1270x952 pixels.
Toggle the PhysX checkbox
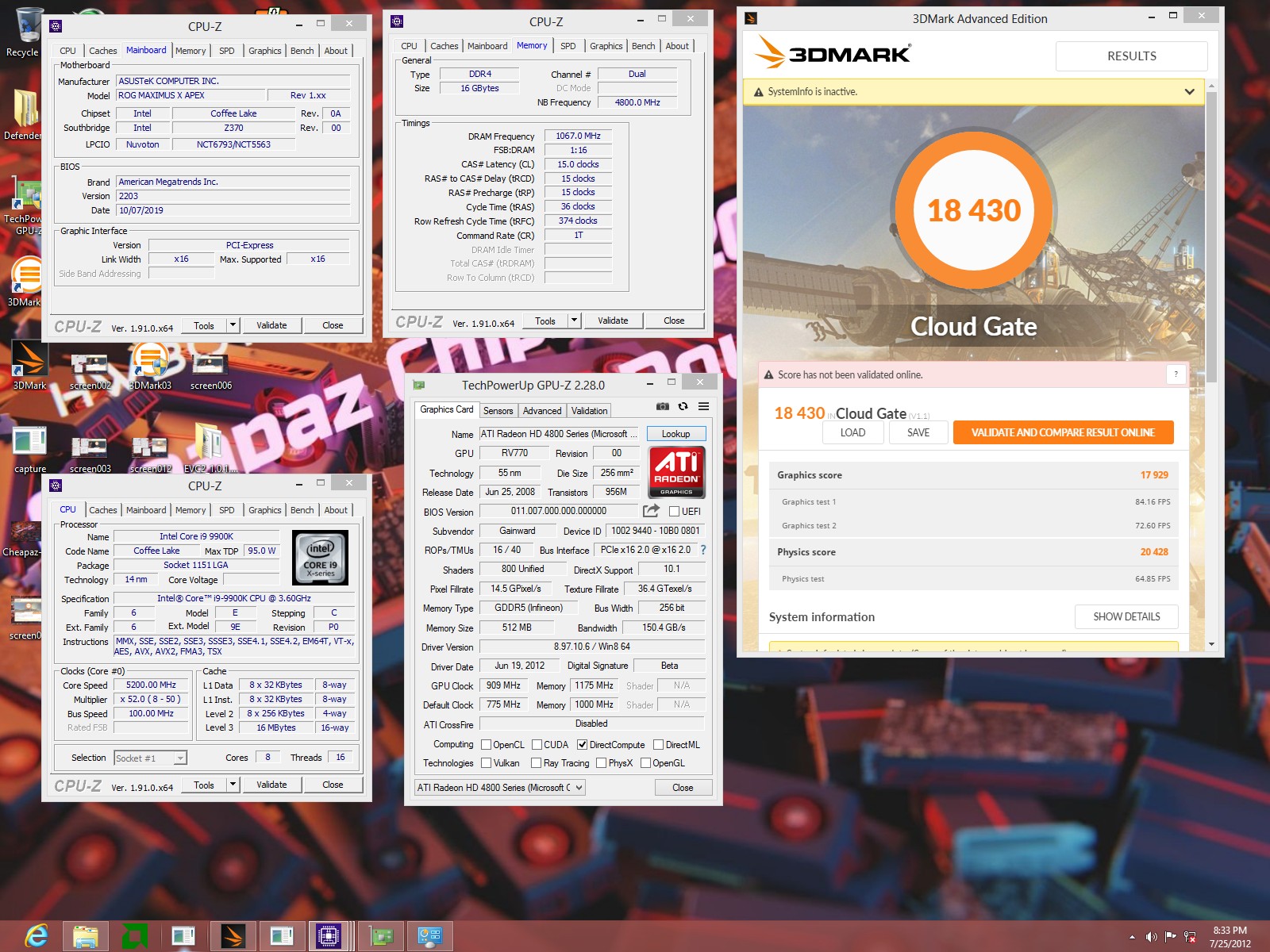602,763
